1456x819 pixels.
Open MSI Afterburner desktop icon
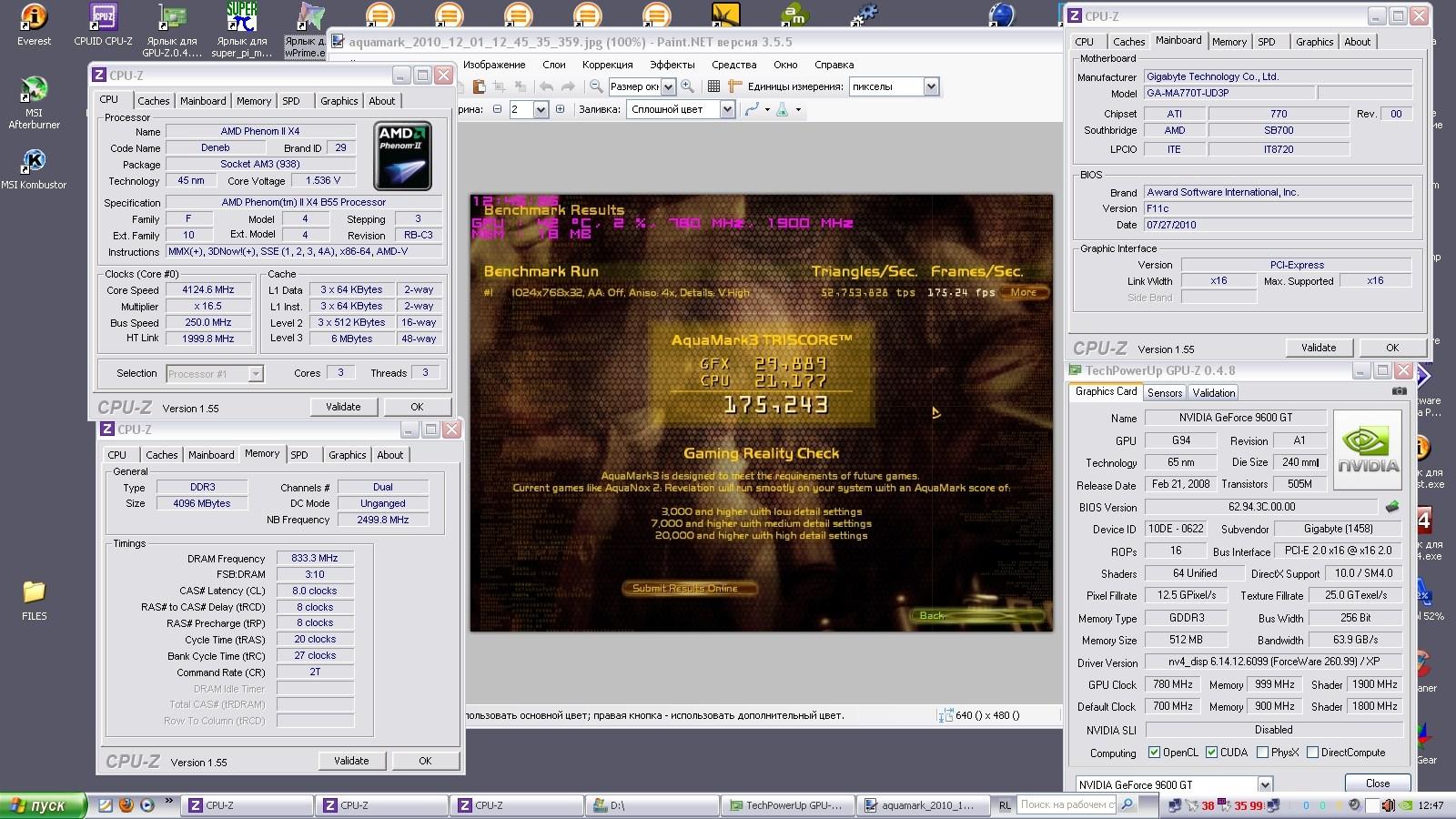coord(34,103)
